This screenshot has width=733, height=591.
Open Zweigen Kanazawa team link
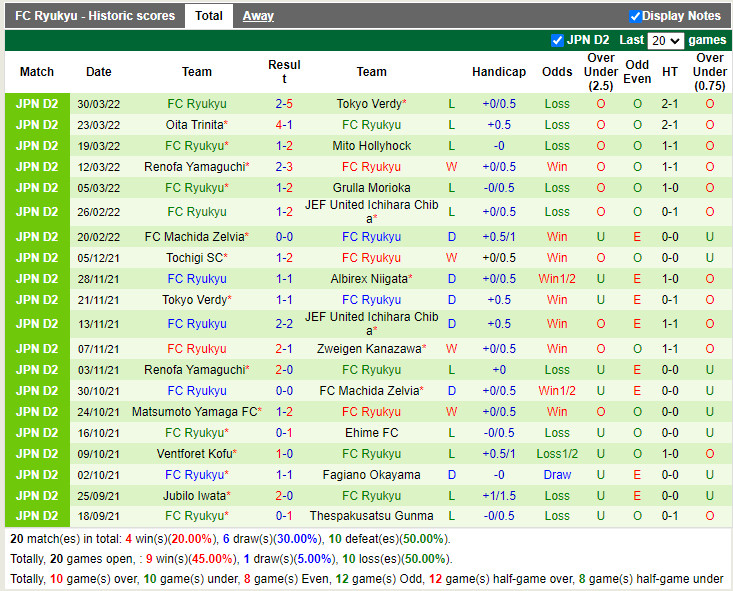tap(369, 349)
